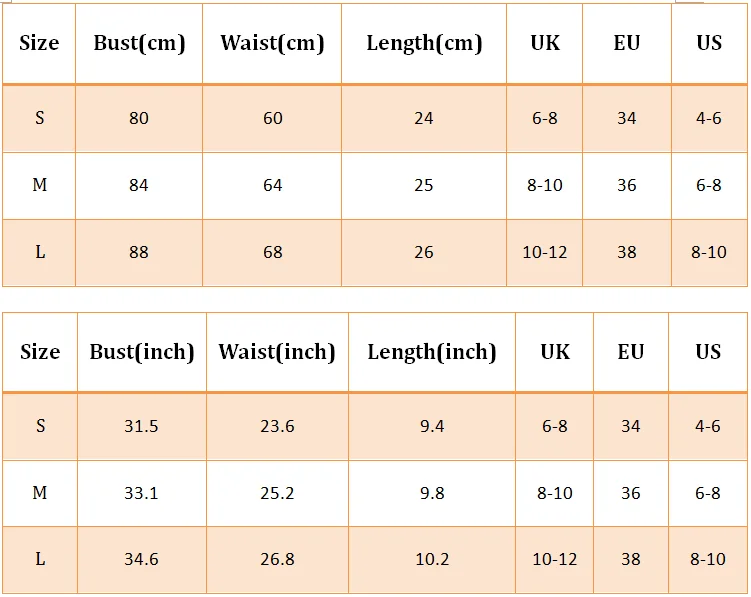Select size S in the cm table
The width and height of the screenshot is (751, 597).
tap(39, 118)
